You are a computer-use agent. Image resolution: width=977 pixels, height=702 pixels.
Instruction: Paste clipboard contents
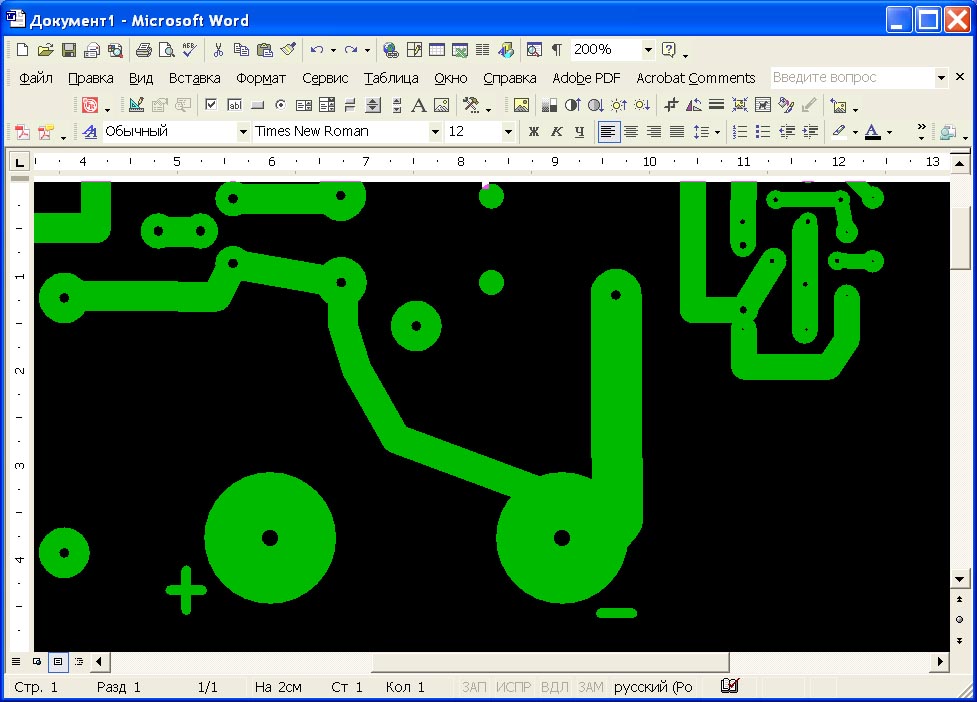[x=265, y=50]
